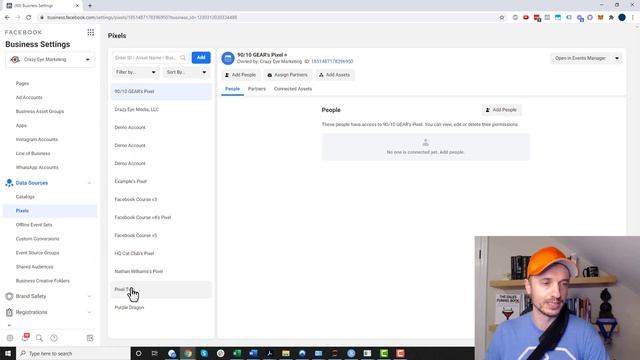This screenshot has width=640, height=360.
Task: Collapse the Data Sources section chevron
Action: tap(89, 183)
